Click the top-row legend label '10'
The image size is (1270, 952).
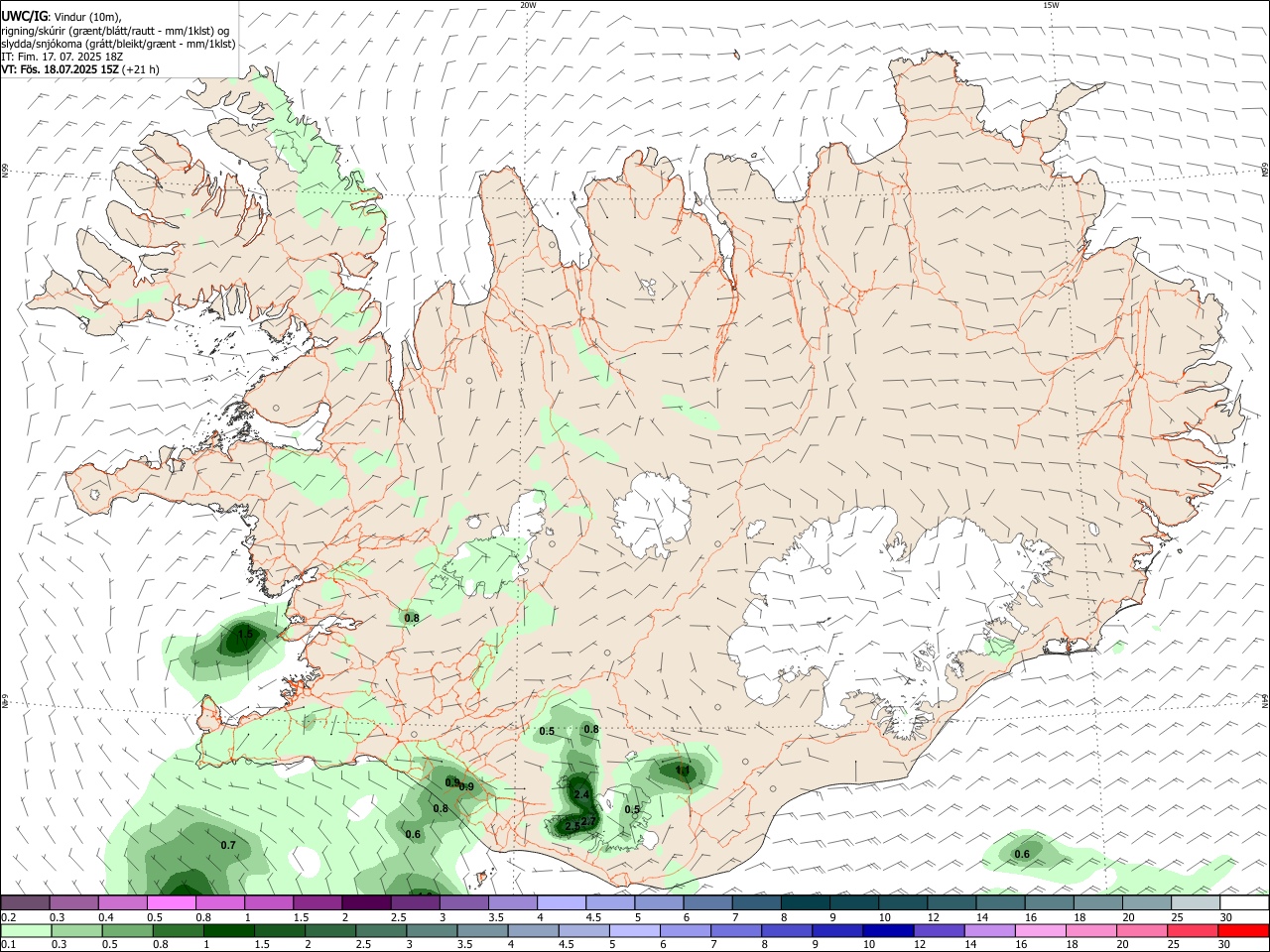pos(884,917)
